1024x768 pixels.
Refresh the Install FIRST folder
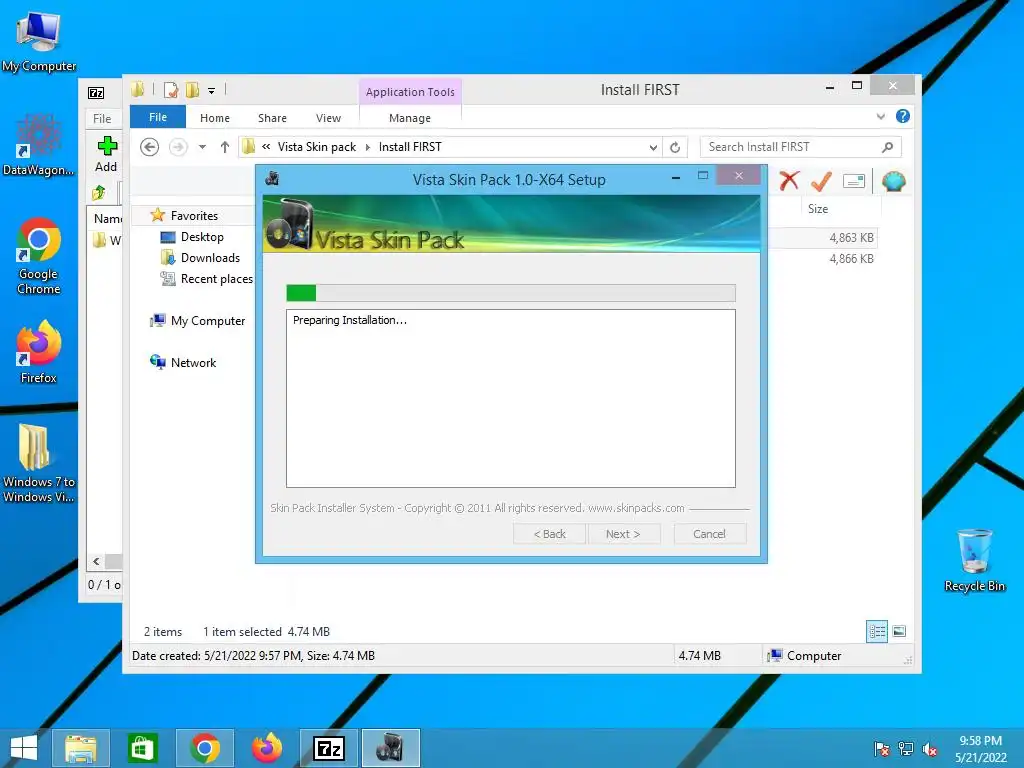[x=675, y=147]
